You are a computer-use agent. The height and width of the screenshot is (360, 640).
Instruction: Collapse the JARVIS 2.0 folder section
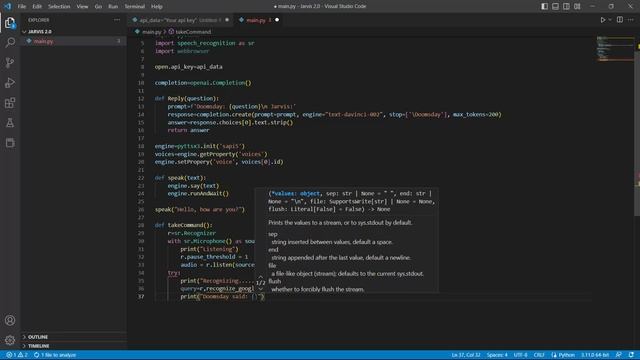[74, 31]
